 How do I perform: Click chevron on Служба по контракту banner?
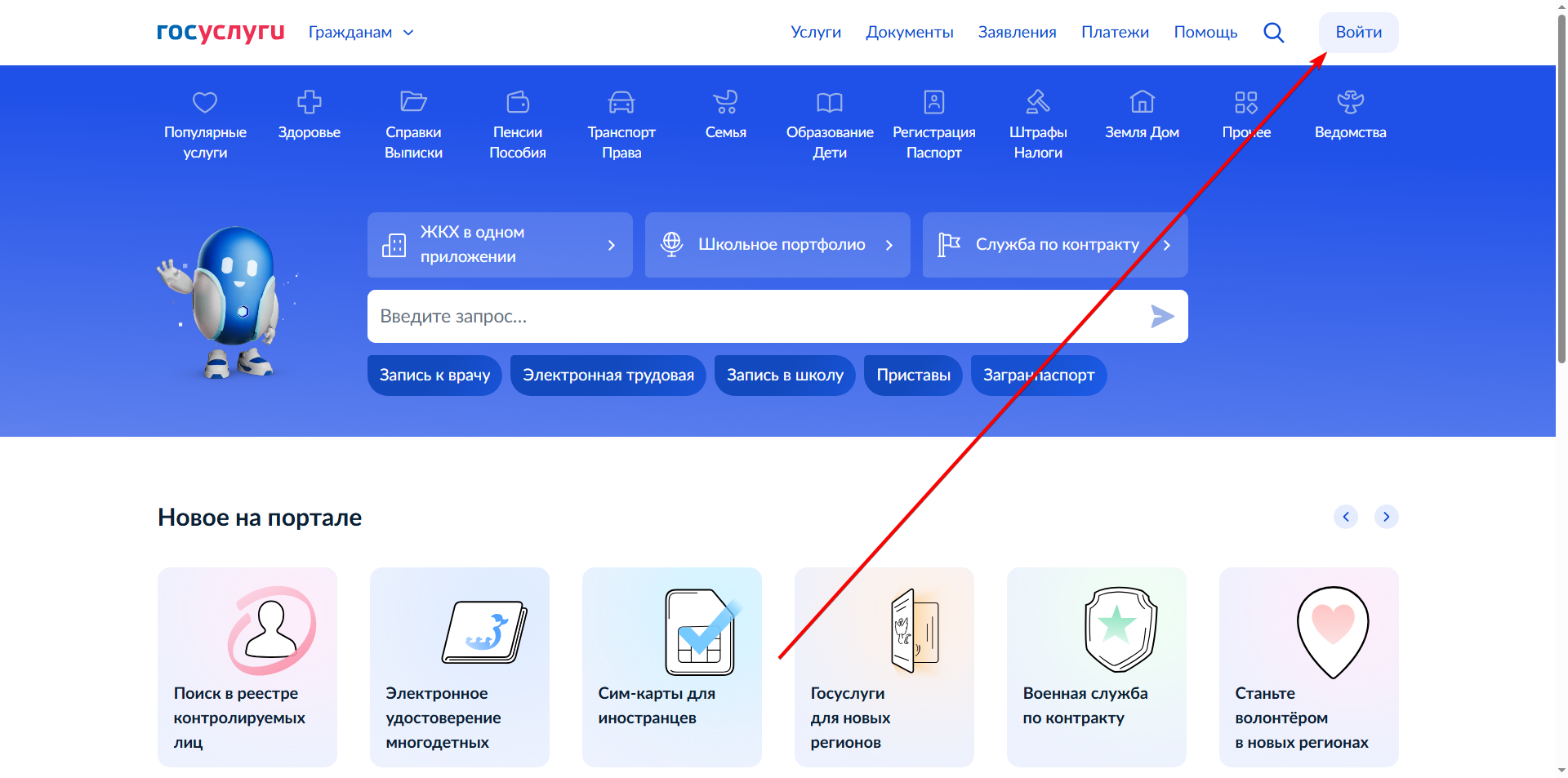pos(1167,245)
